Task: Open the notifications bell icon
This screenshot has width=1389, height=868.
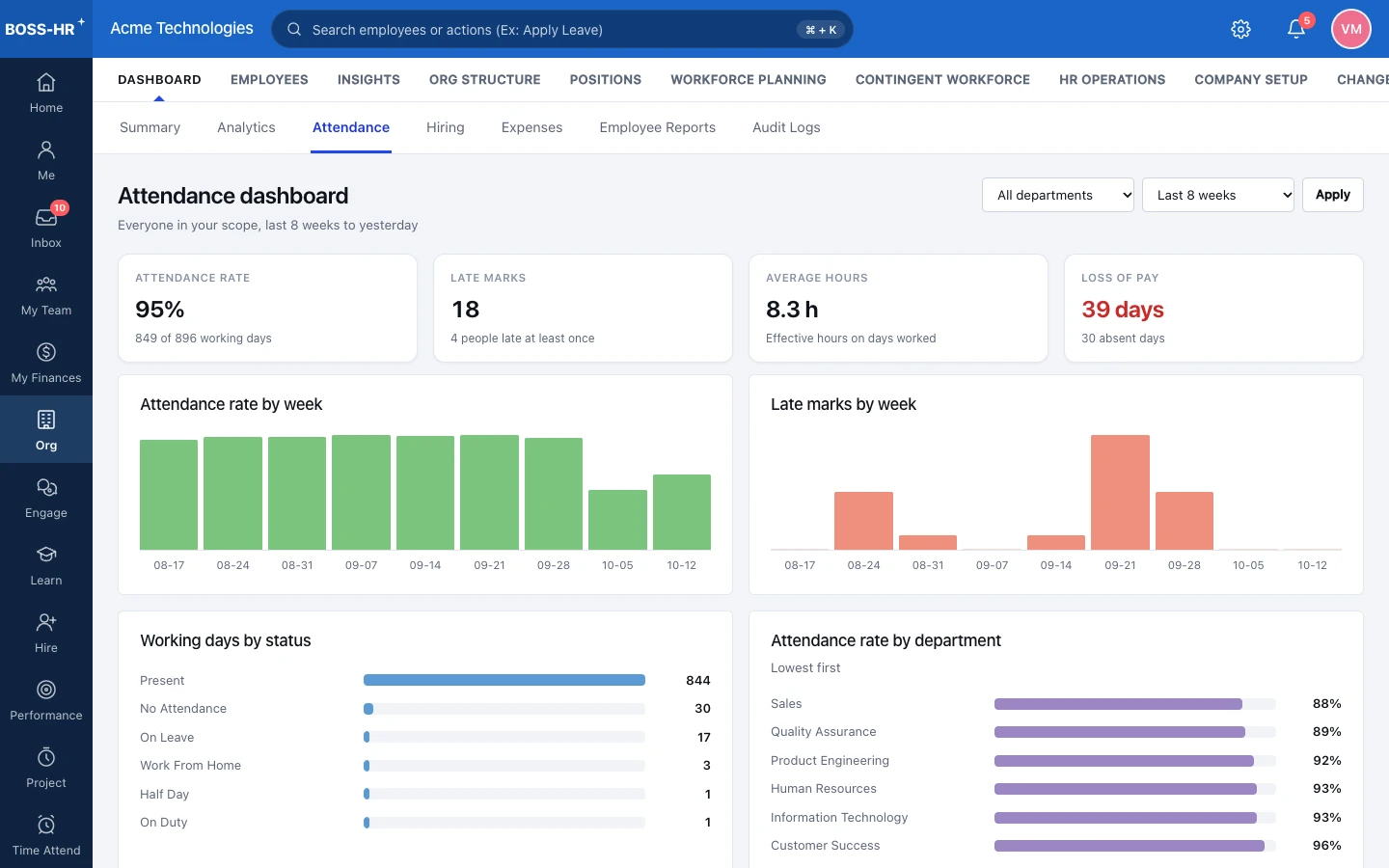Action: pyautogui.click(x=1296, y=29)
